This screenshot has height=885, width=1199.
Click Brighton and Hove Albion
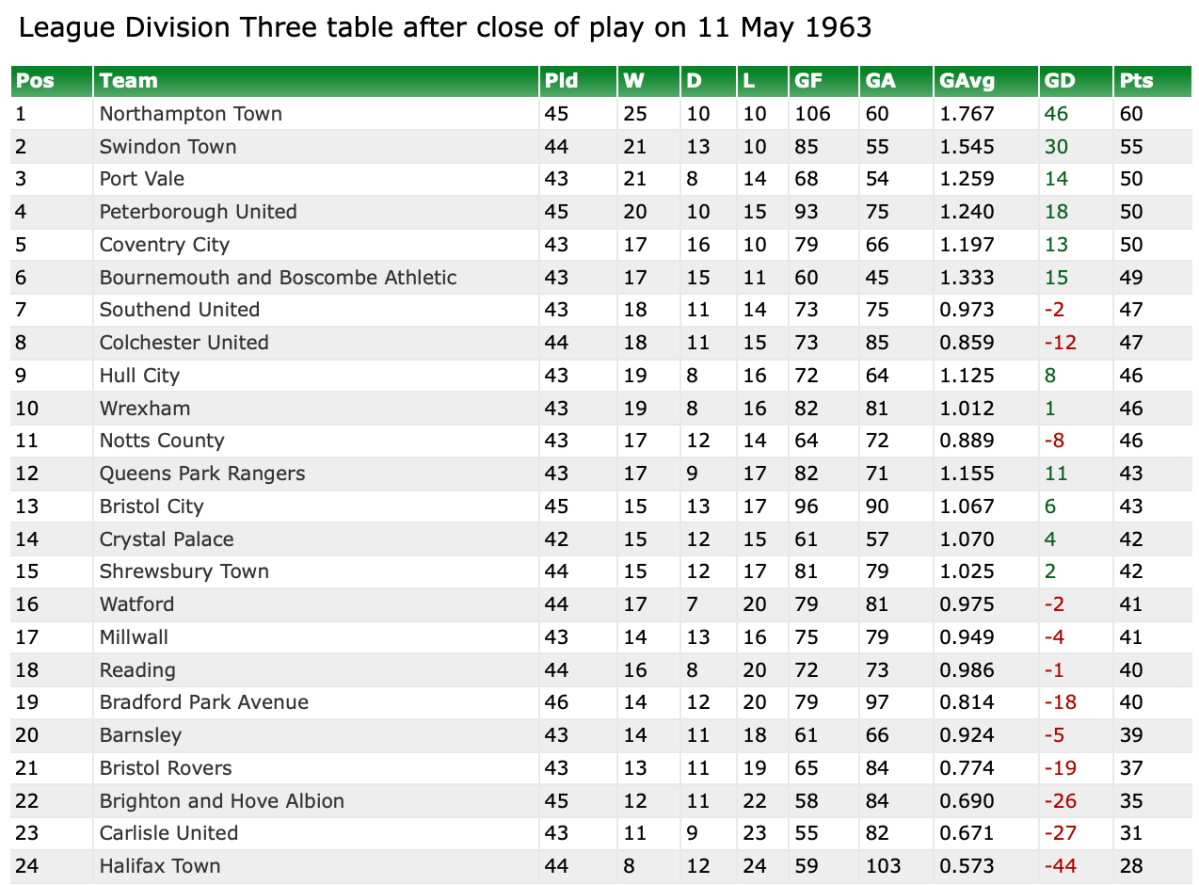coord(221,801)
